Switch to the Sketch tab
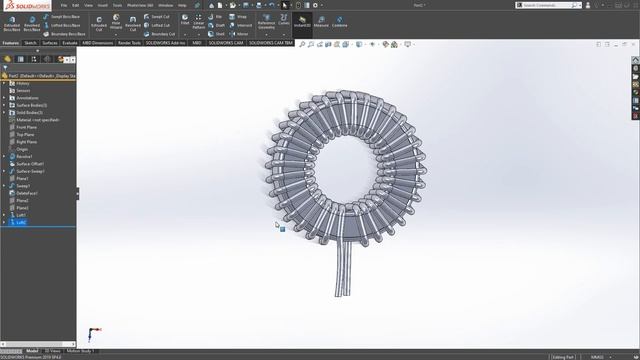 point(30,43)
